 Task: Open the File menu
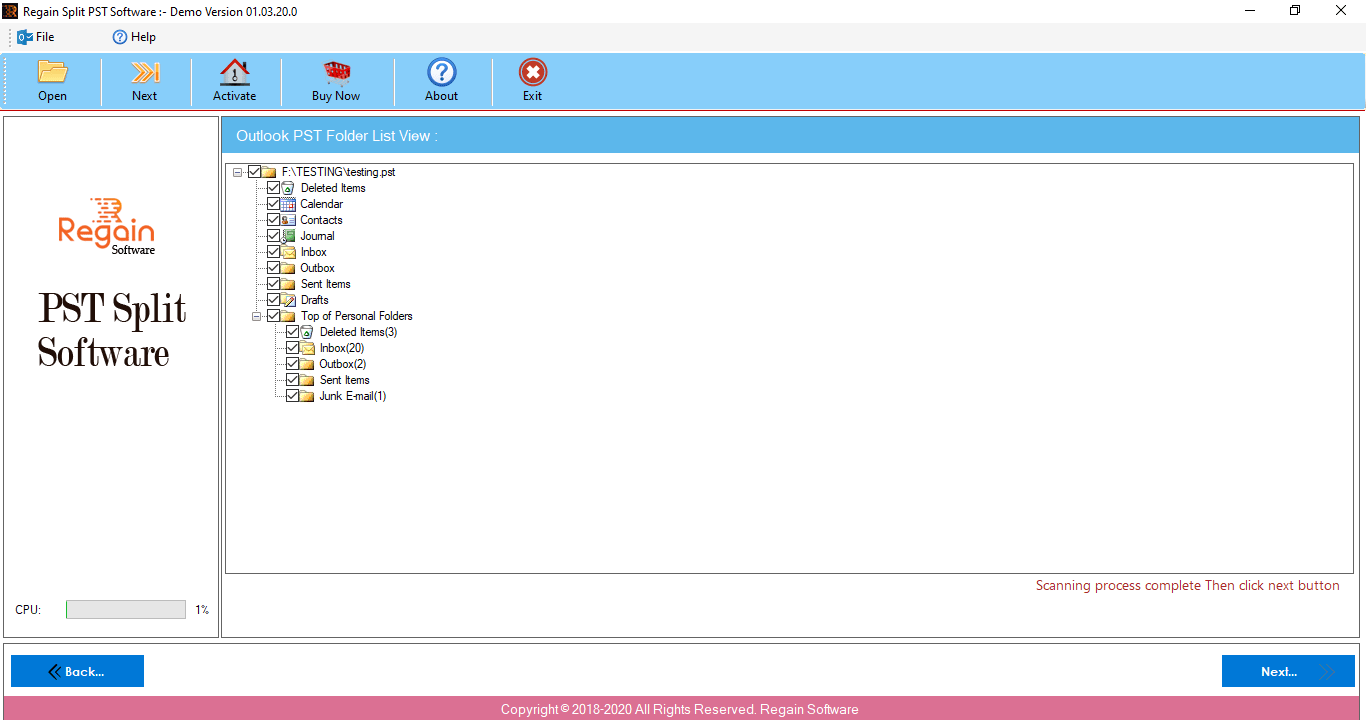tap(36, 36)
